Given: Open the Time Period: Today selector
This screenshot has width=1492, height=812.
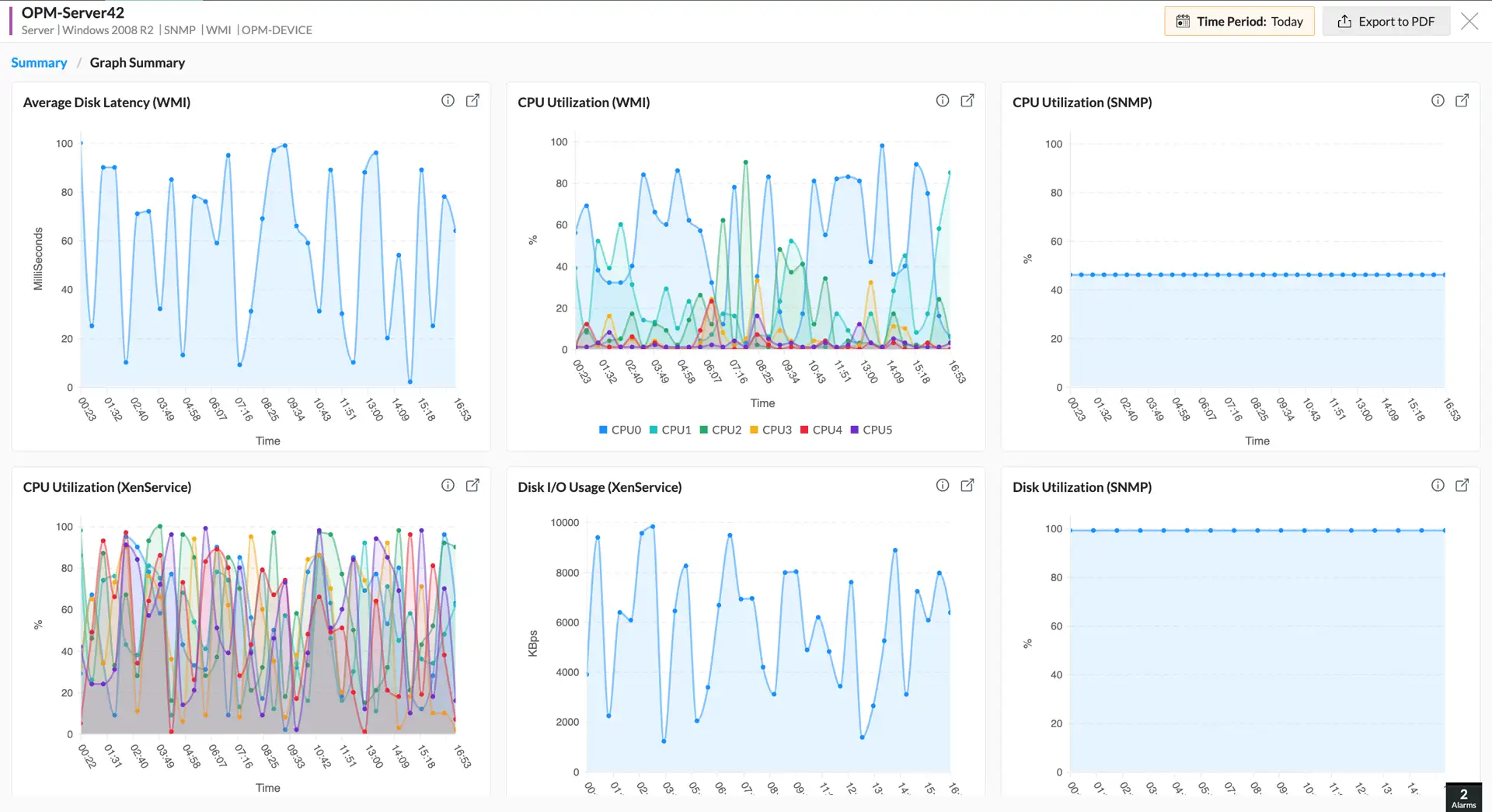Looking at the screenshot, I should (x=1239, y=21).
